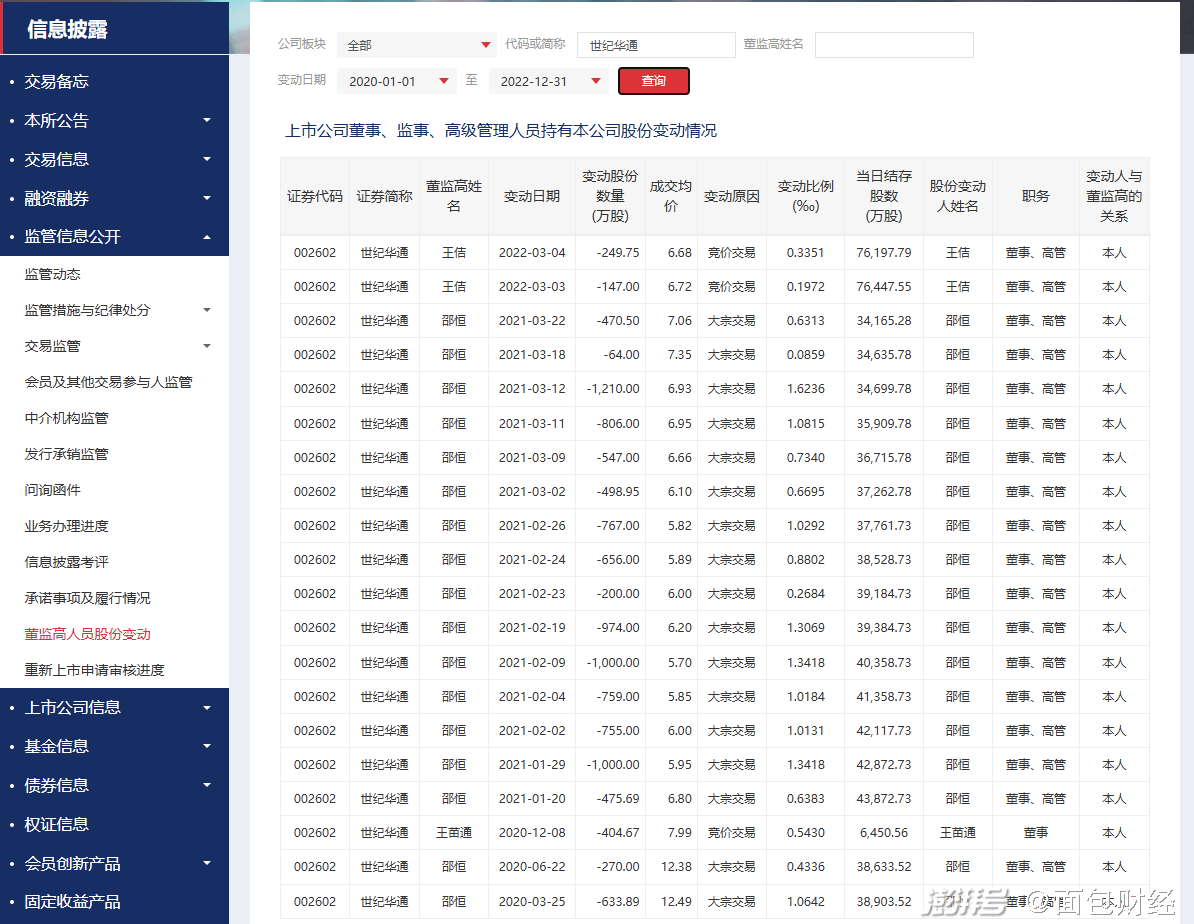Click the 董监高姓名 input field
This screenshot has width=1194, height=924.
pyautogui.click(x=893, y=45)
